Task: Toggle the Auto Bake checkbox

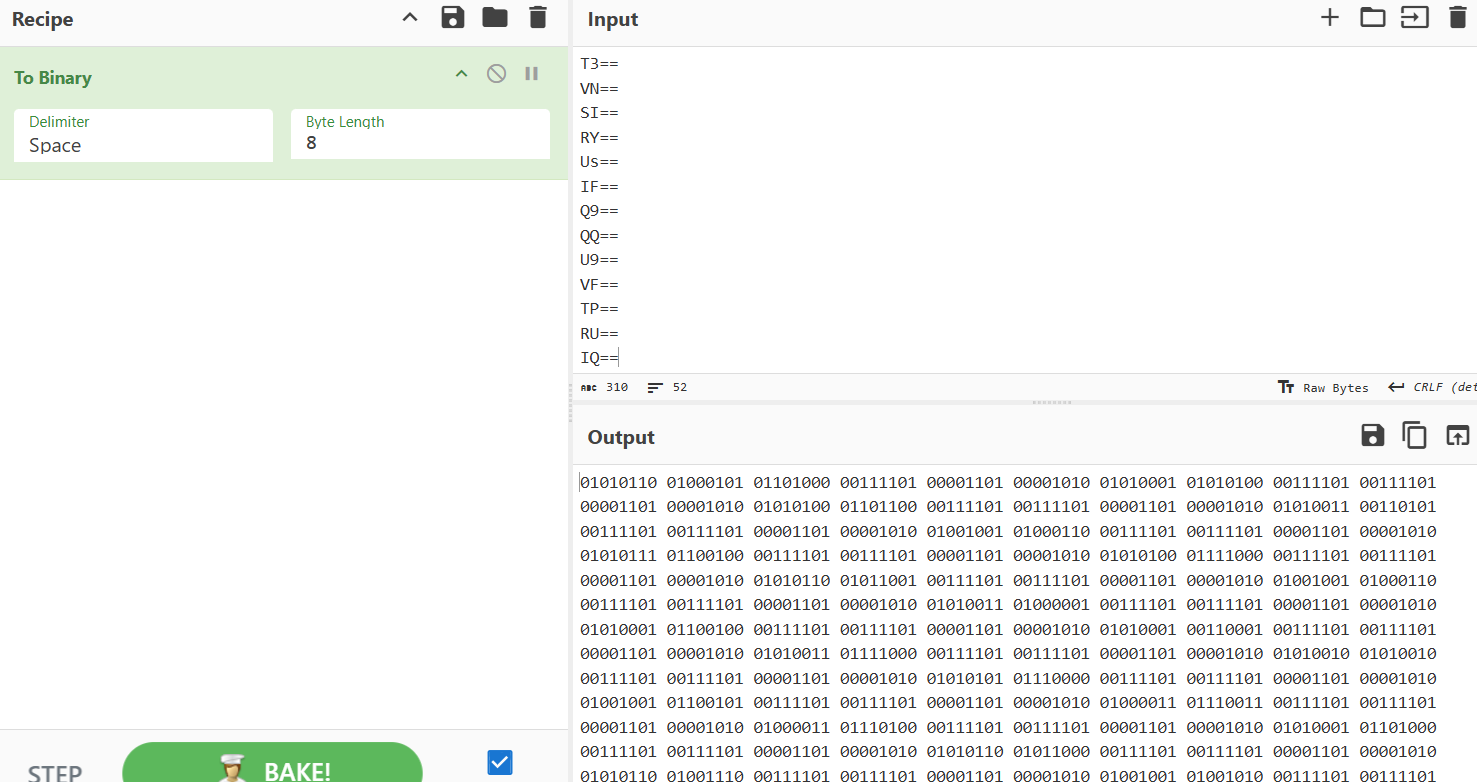Action: [500, 763]
